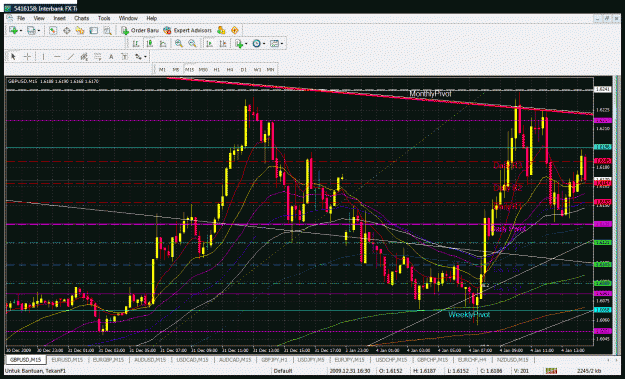Toggle the Expert Advisors button
Image resolution: width=625 pixels, height=379 pixels.
(187, 30)
